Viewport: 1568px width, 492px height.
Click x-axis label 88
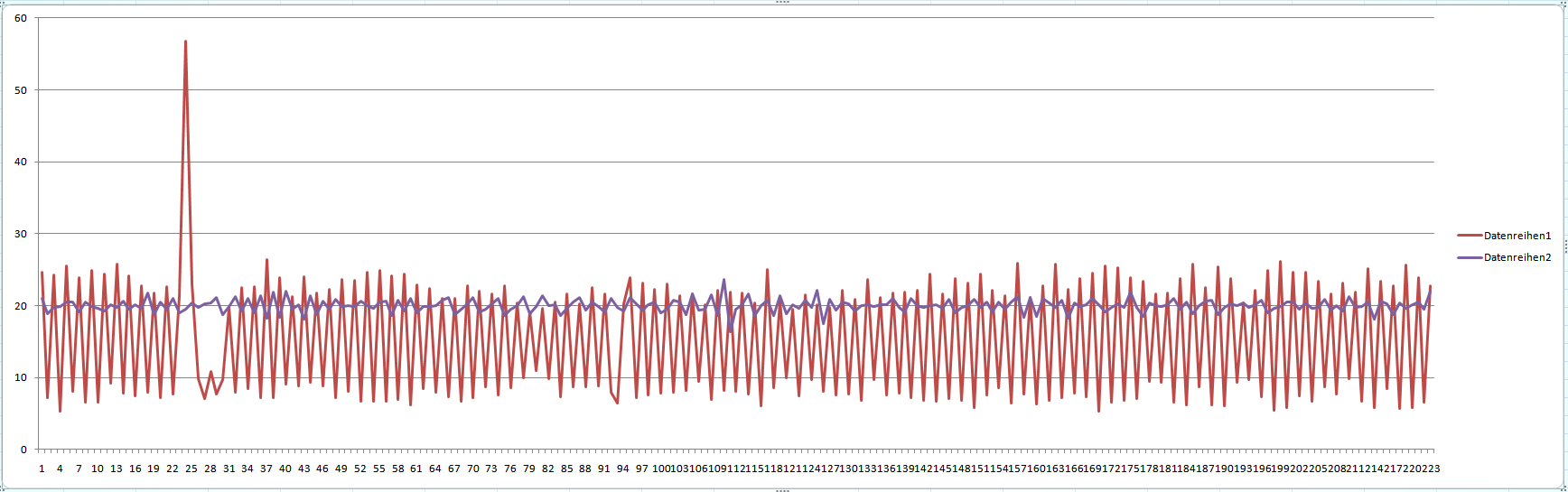585,469
